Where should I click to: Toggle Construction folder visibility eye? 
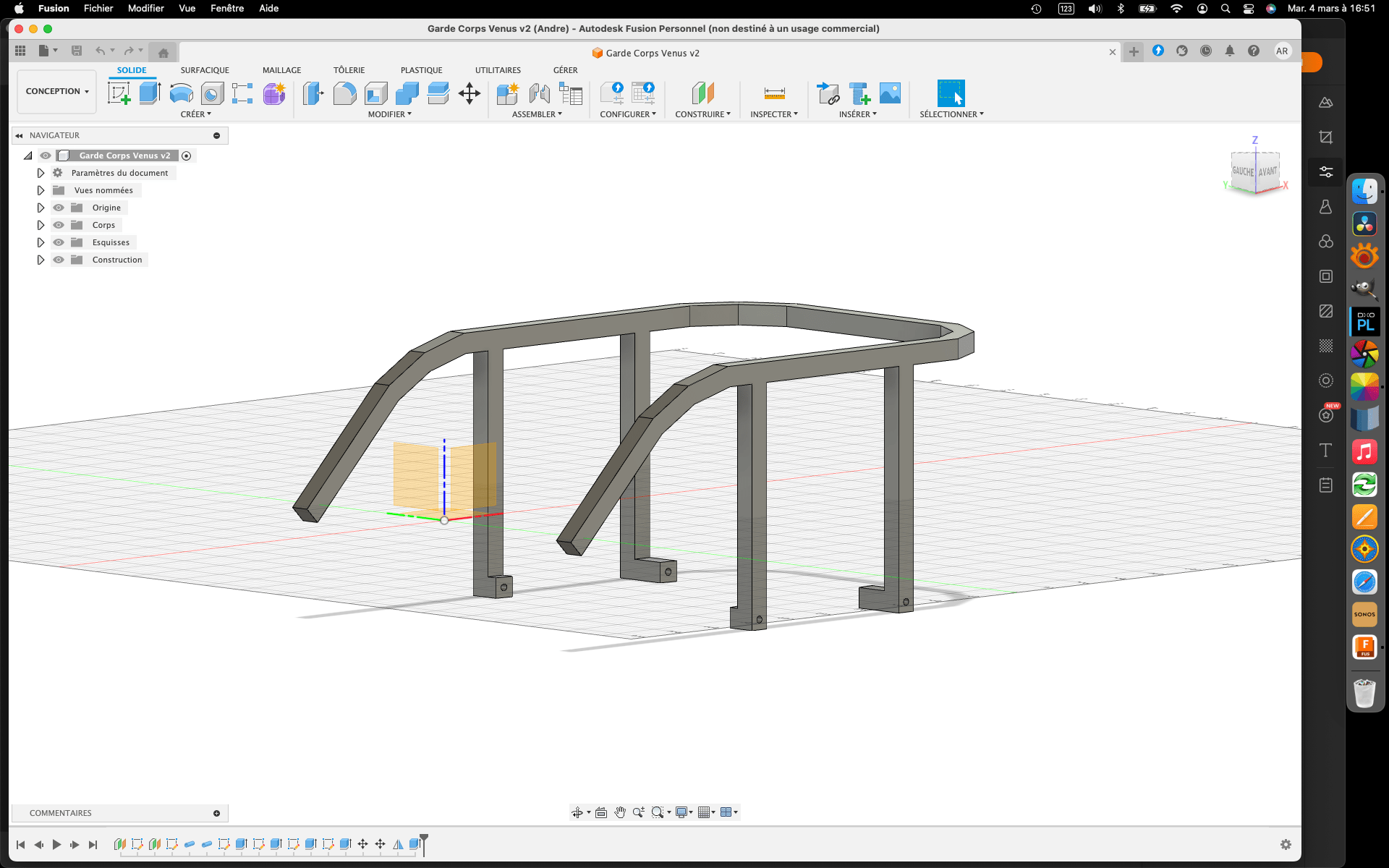(59, 260)
